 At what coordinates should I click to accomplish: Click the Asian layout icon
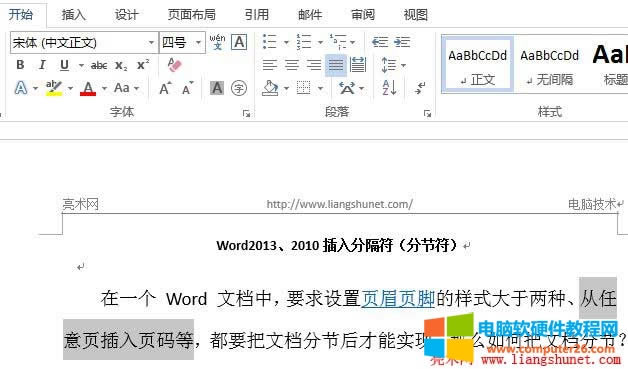(347, 88)
